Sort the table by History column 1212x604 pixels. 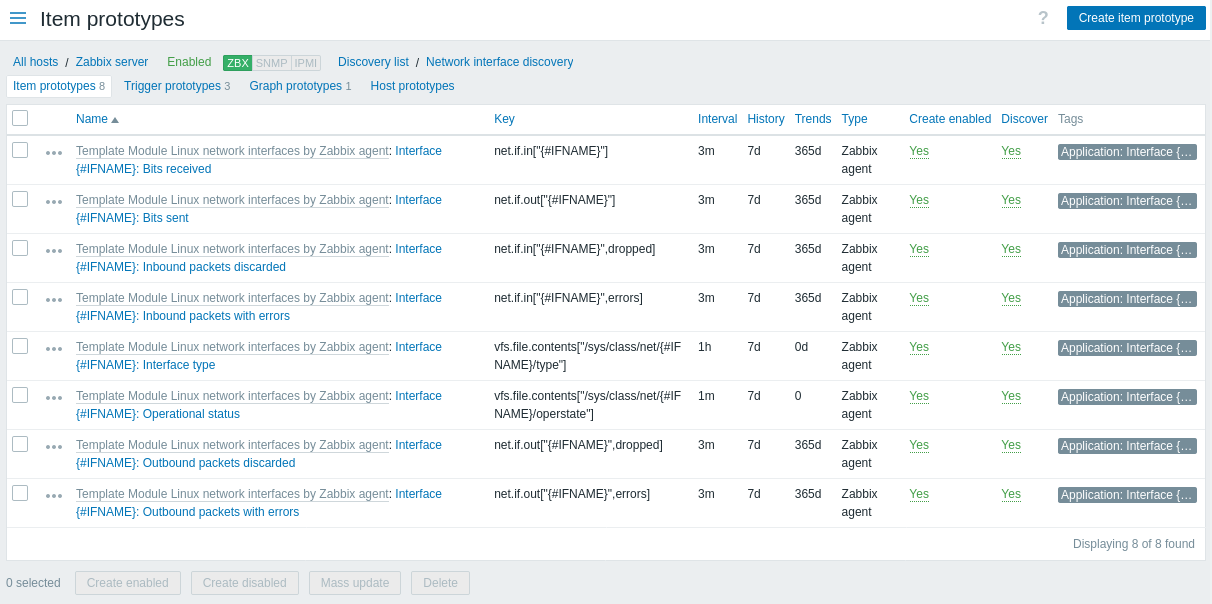(x=766, y=119)
